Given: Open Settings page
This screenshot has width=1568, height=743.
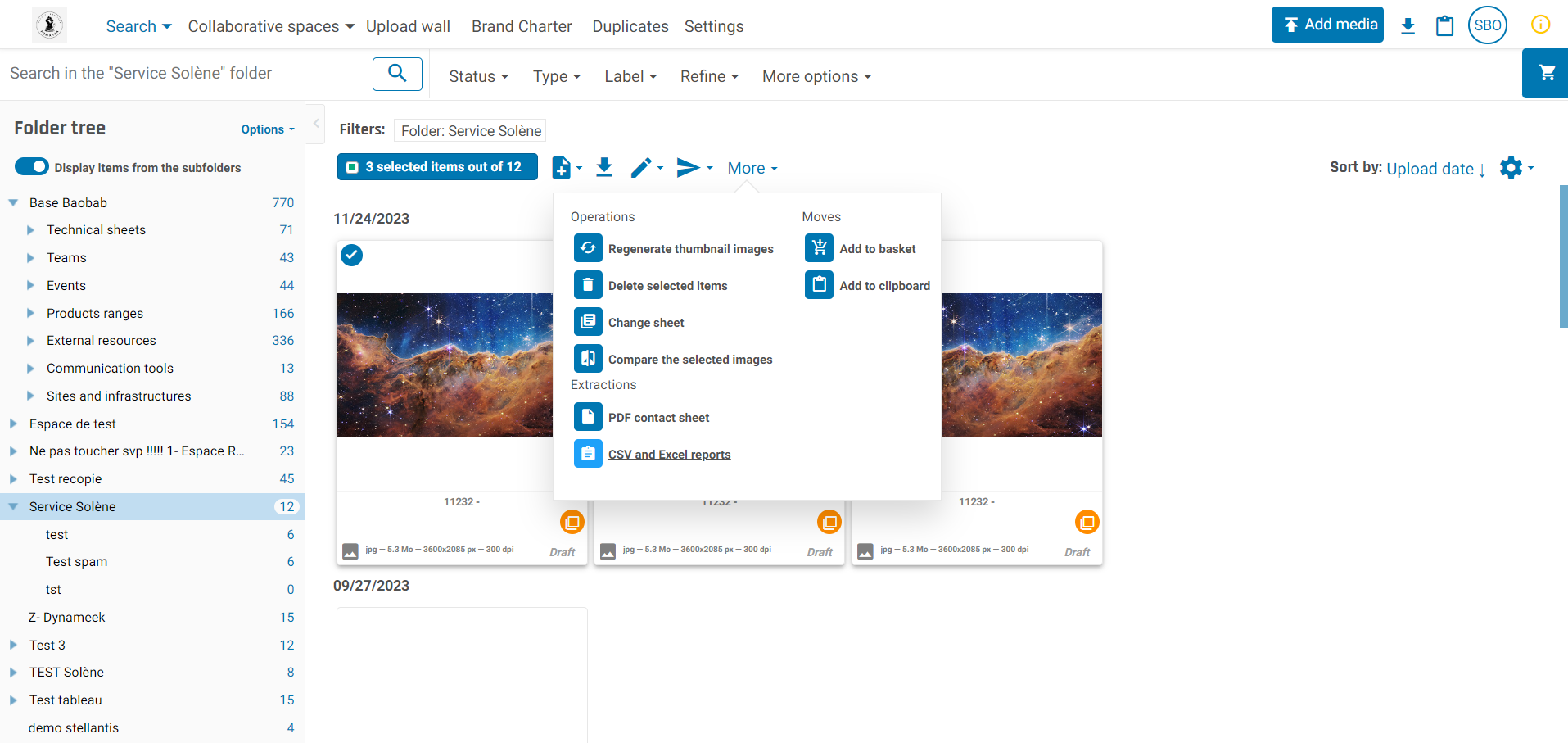Looking at the screenshot, I should (714, 26).
